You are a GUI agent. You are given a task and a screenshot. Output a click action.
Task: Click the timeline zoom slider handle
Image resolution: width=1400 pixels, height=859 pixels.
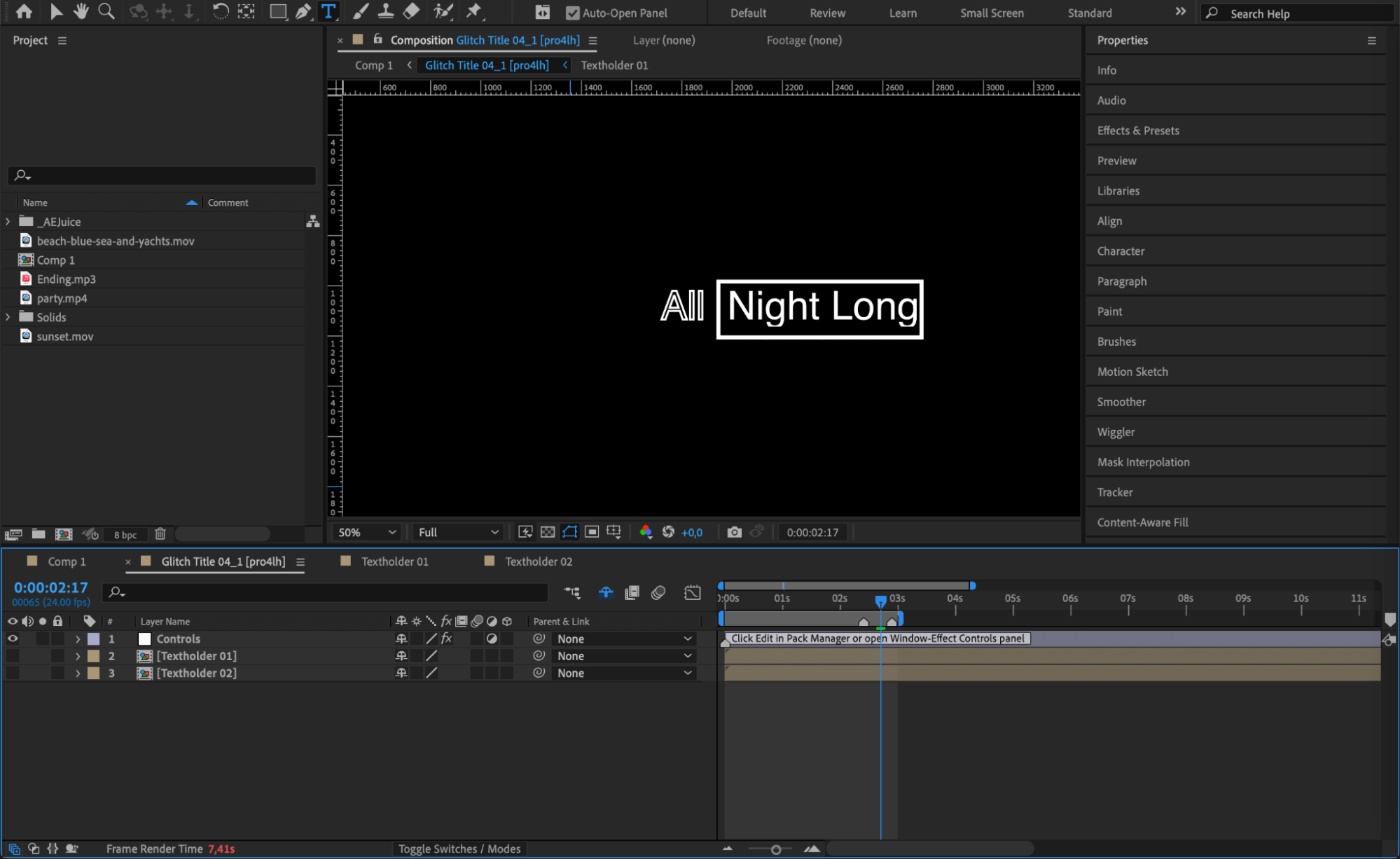pos(775,849)
